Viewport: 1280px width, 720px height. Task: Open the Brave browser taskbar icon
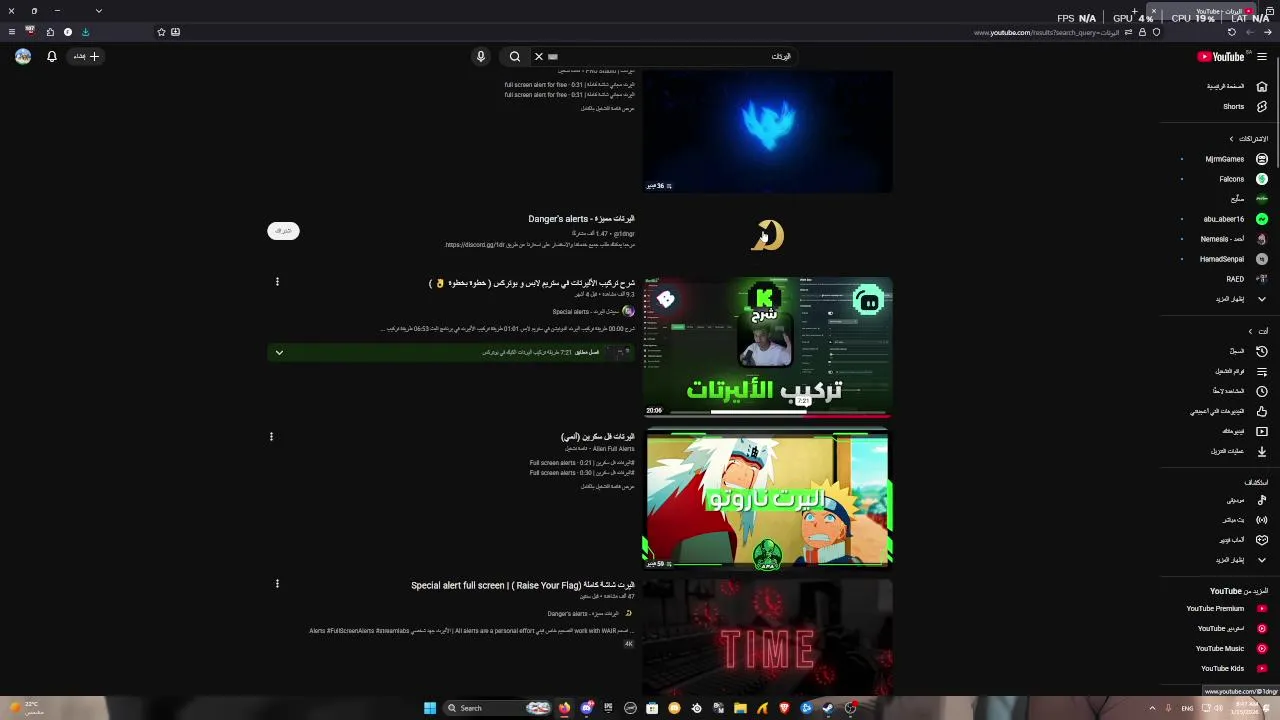(784, 708)
